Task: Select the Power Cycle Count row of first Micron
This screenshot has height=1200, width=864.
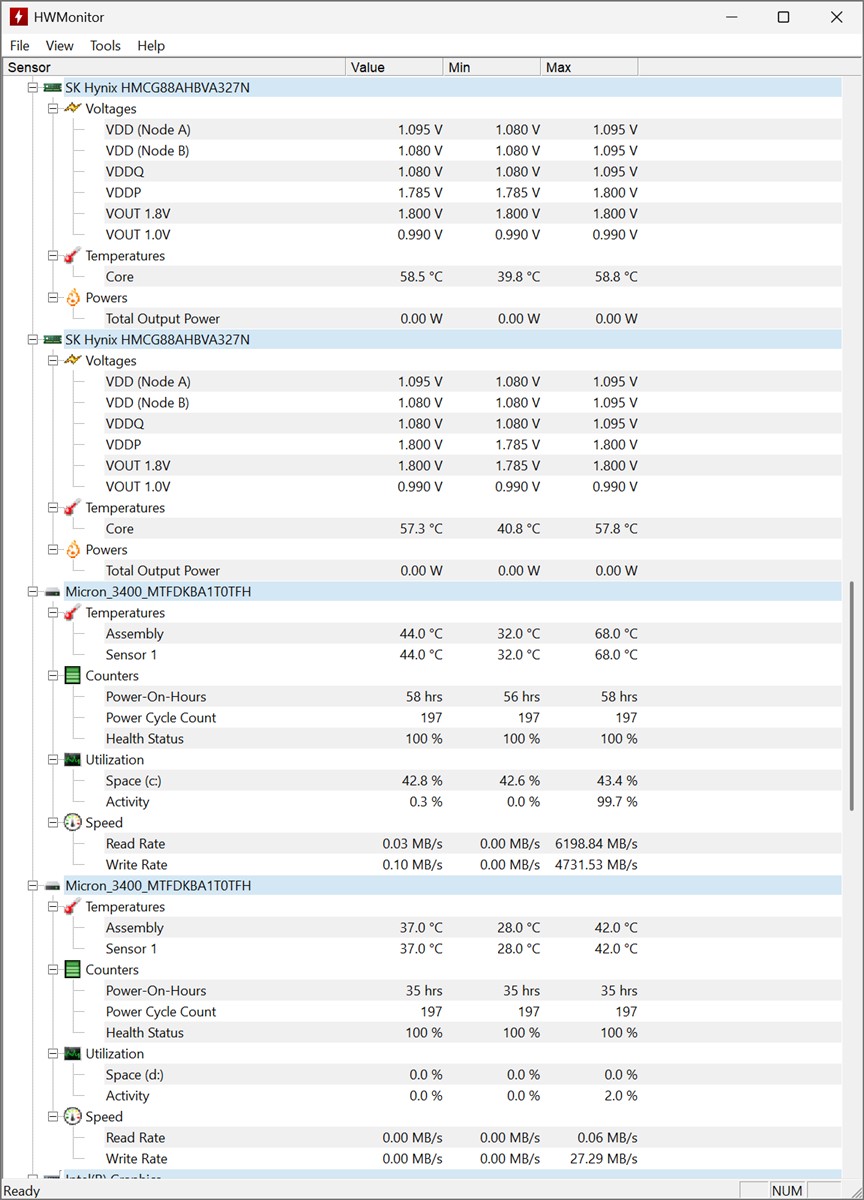Action: (x=161, y=718)
